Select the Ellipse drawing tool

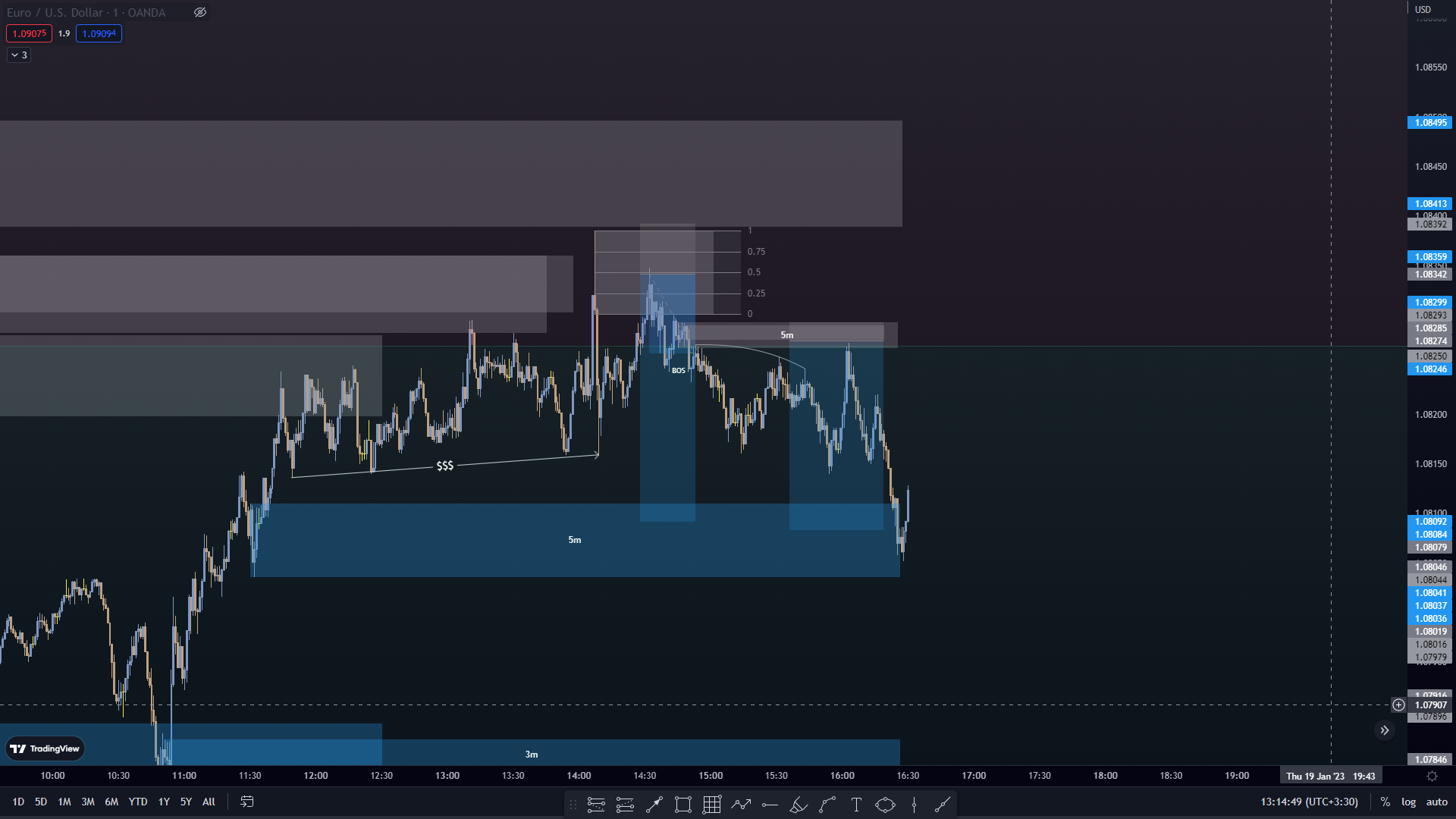pos(885,805)
